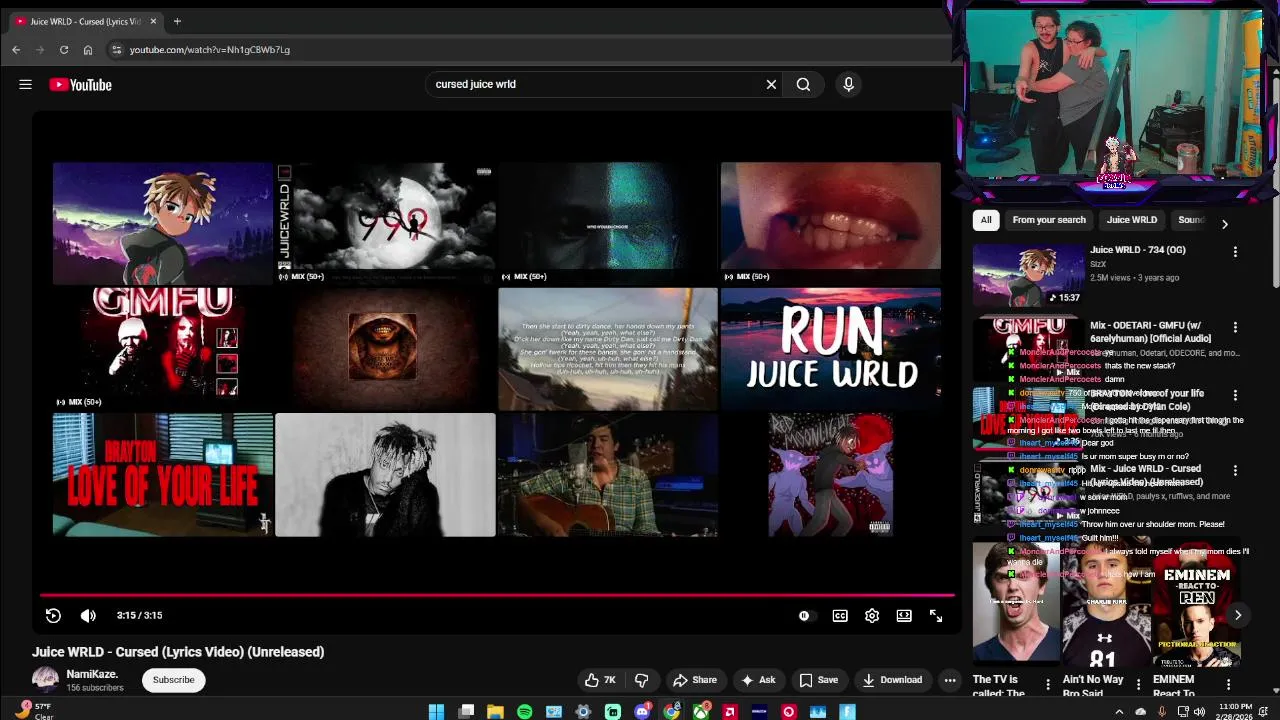Image resolution: width=1280 pixels, height=720 pixels.
Task: Show hidden system tray icons
Action: tap(1119, 712)
